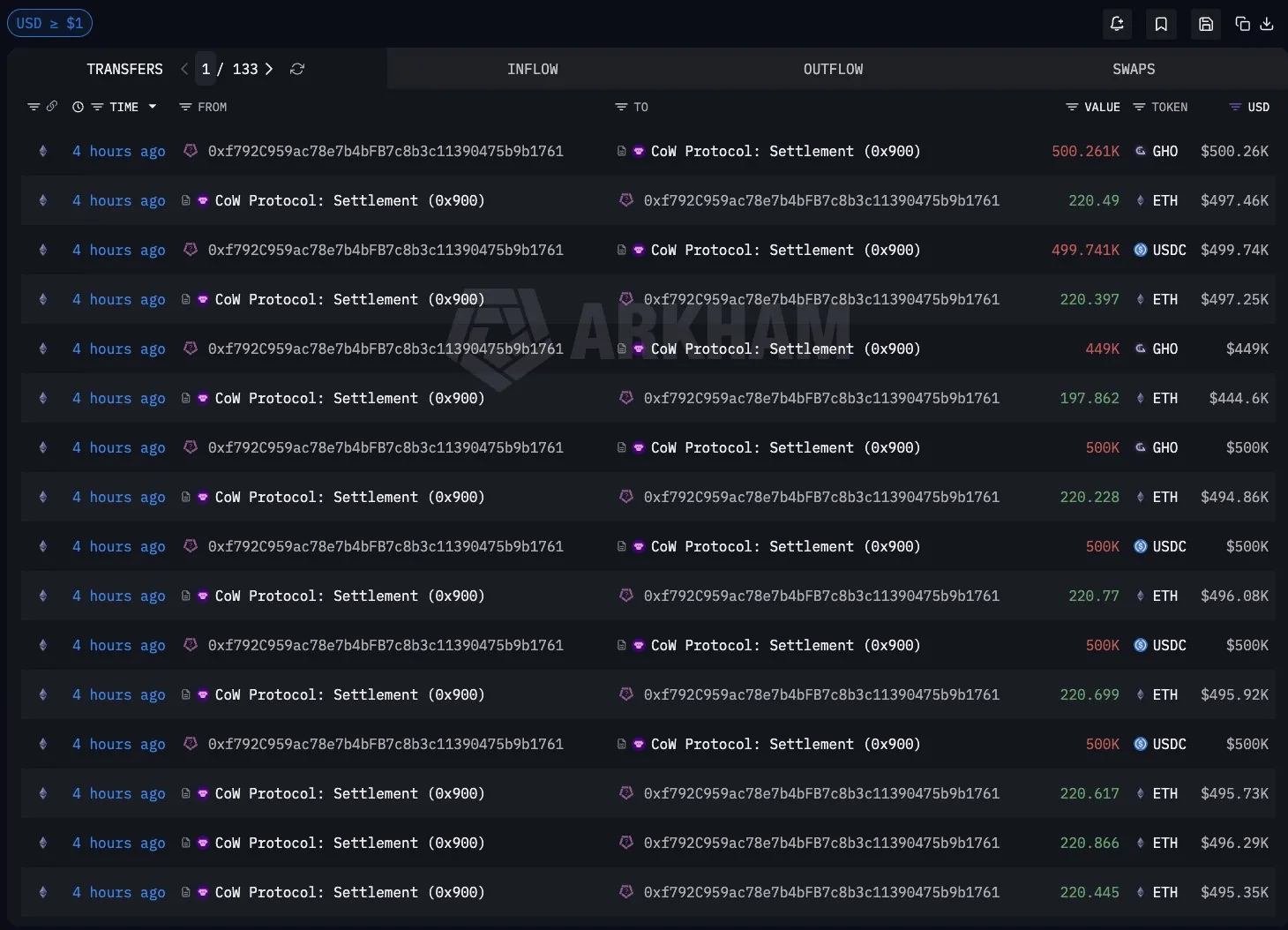Image resolution: width=1288 pixels, height=930 pixels.
Task: Click the alert bell icon
Action: tap(1117, 24)
